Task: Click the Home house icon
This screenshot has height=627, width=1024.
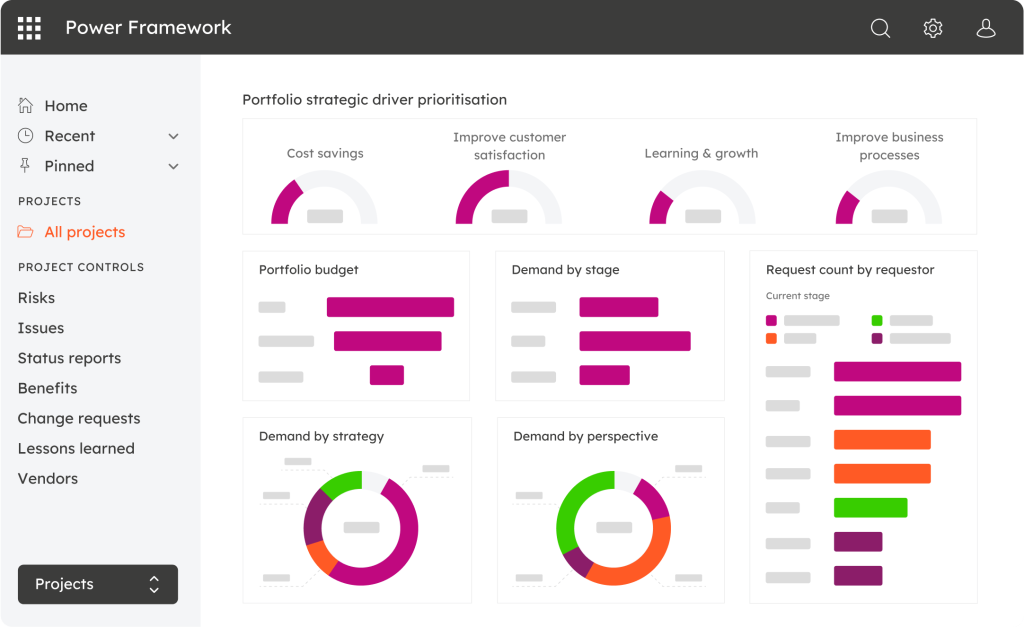Action: coord(26,106)
